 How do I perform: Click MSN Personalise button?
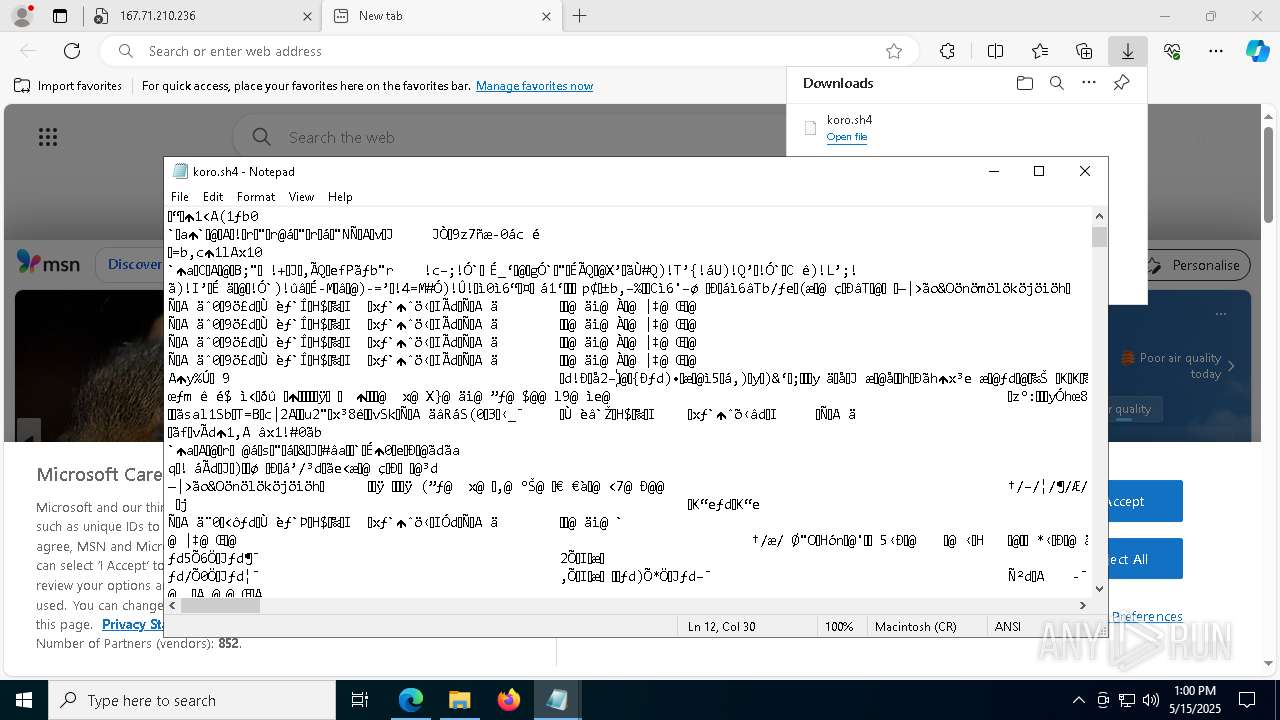(x=1193, y=265)
